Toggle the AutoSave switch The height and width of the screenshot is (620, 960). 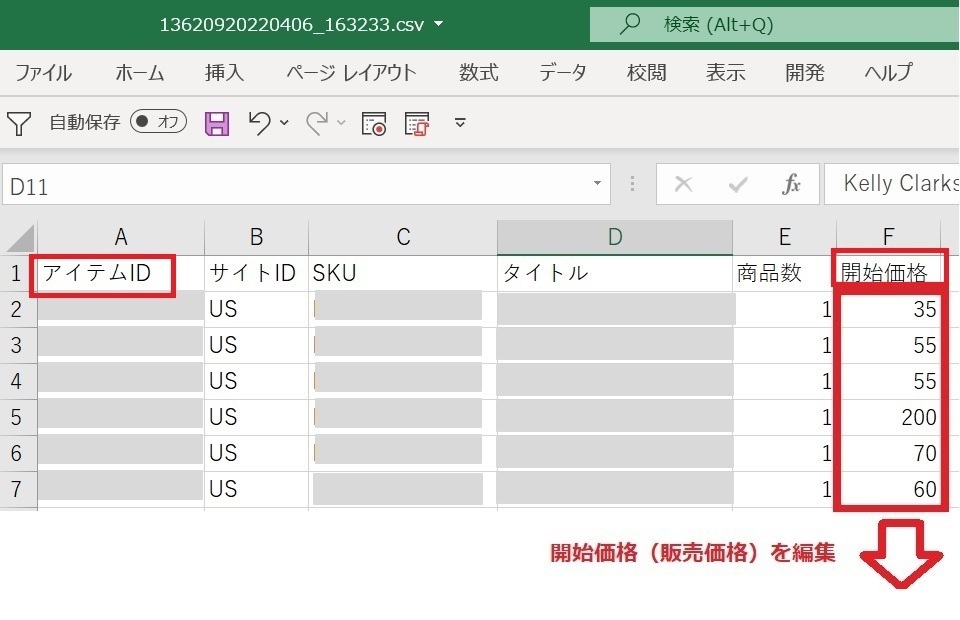tap(158, 122)
